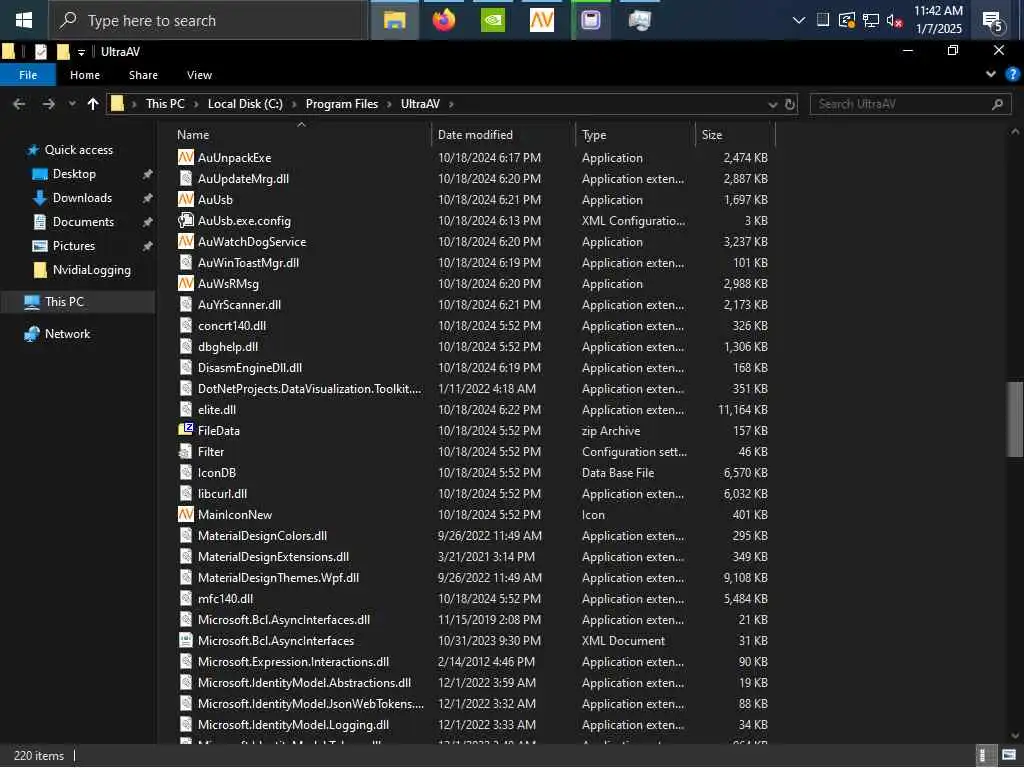The width and height of the screenshot is (1024, 768).
Task: Open Pictures in the navigation pane
Action: [73, 246]
